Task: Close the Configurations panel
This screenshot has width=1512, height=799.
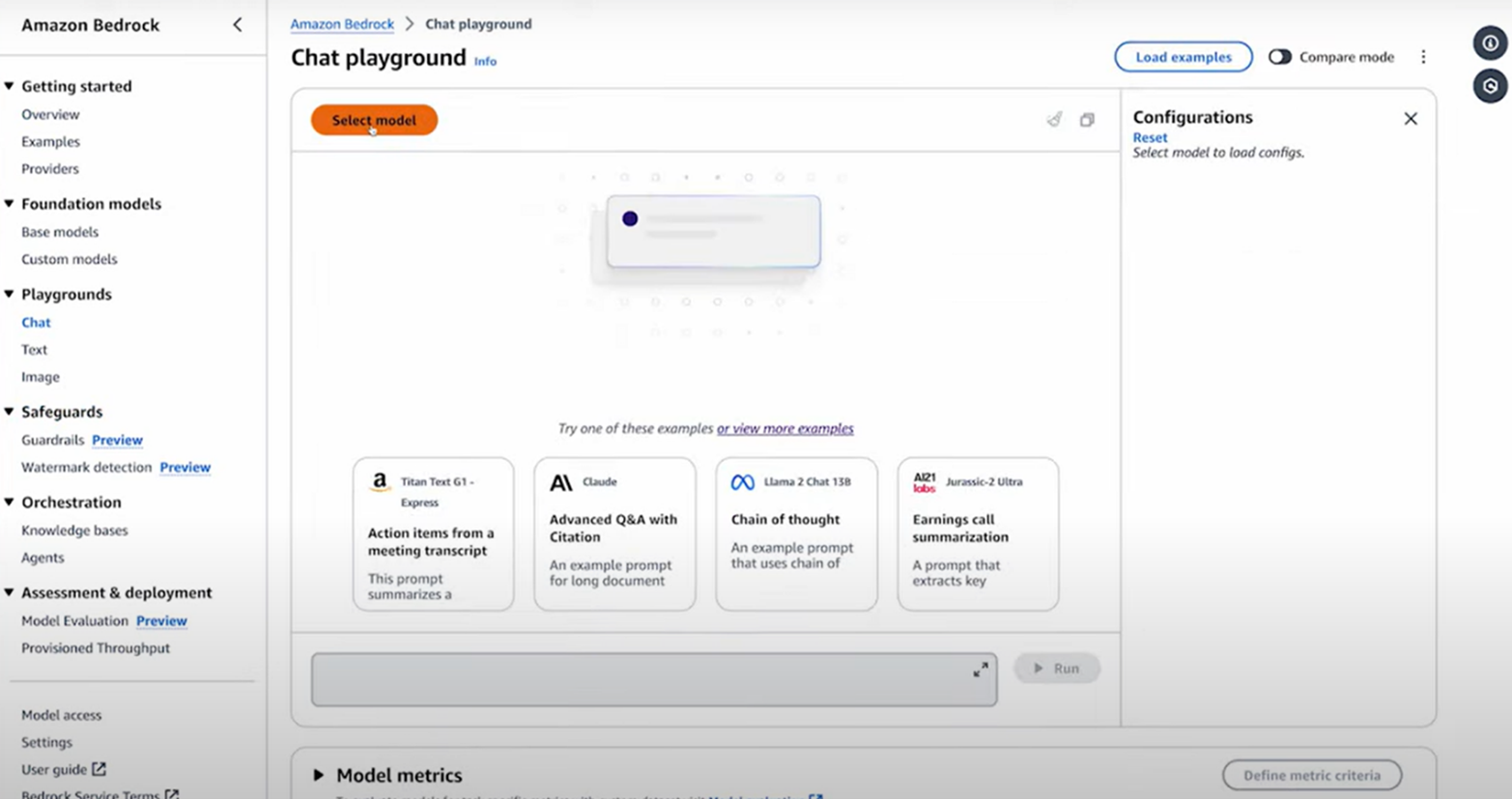Action: [x=1411, y=119]
